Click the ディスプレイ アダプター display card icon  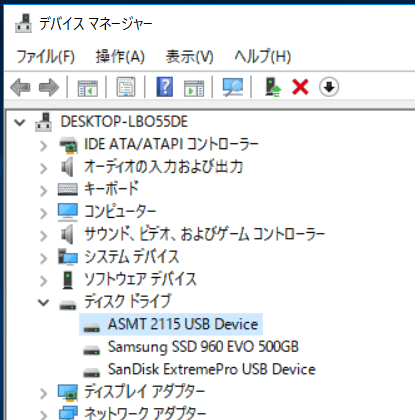pyautogui.click(x=68, y=392)
